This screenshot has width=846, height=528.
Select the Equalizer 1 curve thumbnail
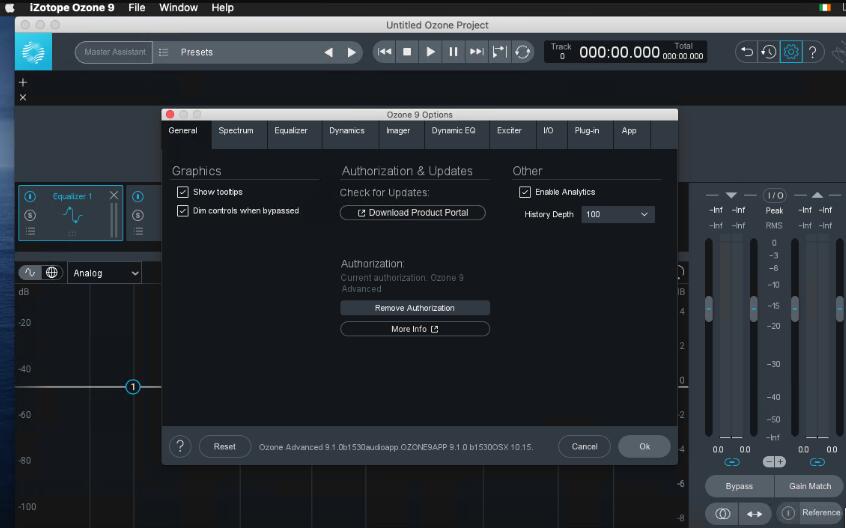[72, 215]
